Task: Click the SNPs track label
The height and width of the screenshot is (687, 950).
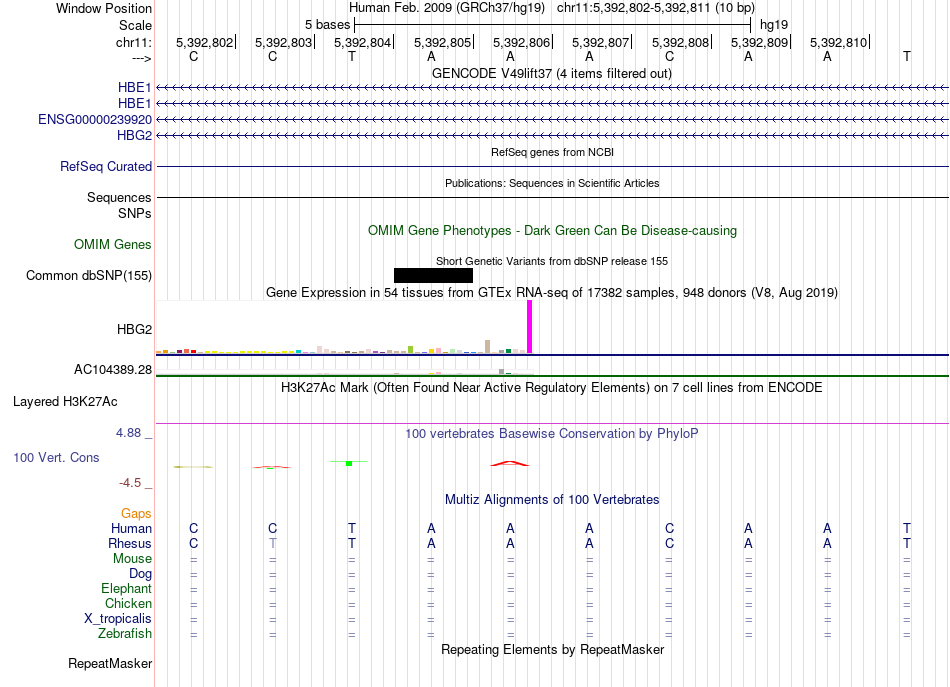Action: (x=135, y=213)
